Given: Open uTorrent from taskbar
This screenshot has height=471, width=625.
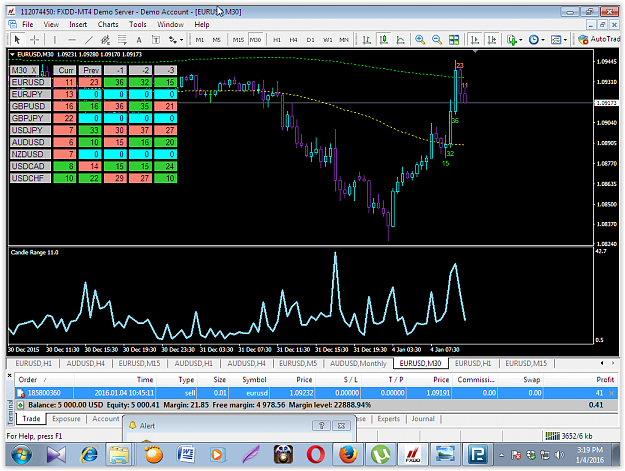Looking at the screenshot, I should pos(380,455).
